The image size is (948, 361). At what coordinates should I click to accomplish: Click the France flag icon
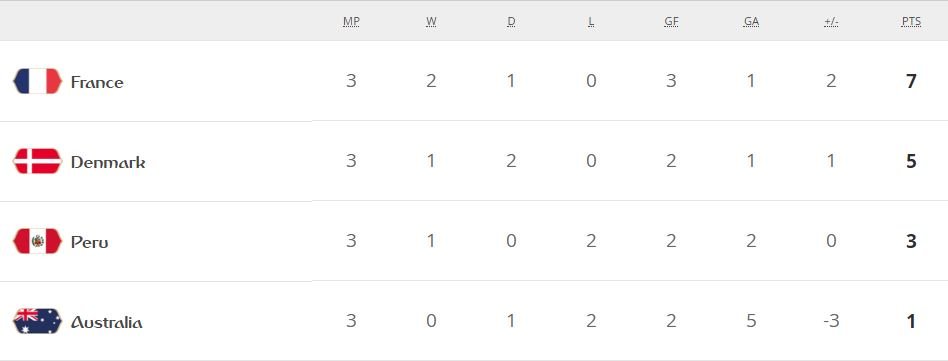pyautogui.click(x=37, y=81)
